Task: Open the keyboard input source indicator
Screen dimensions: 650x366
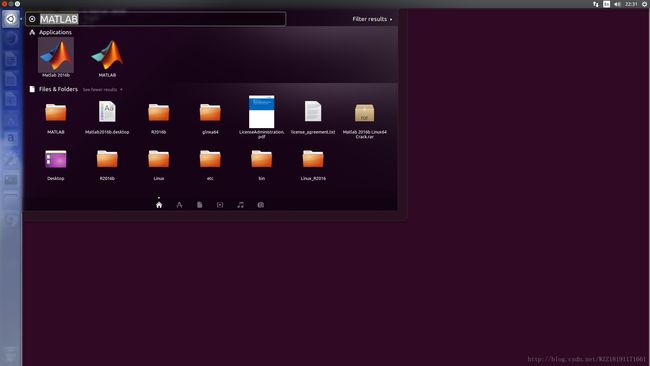Action: (606, 4)
